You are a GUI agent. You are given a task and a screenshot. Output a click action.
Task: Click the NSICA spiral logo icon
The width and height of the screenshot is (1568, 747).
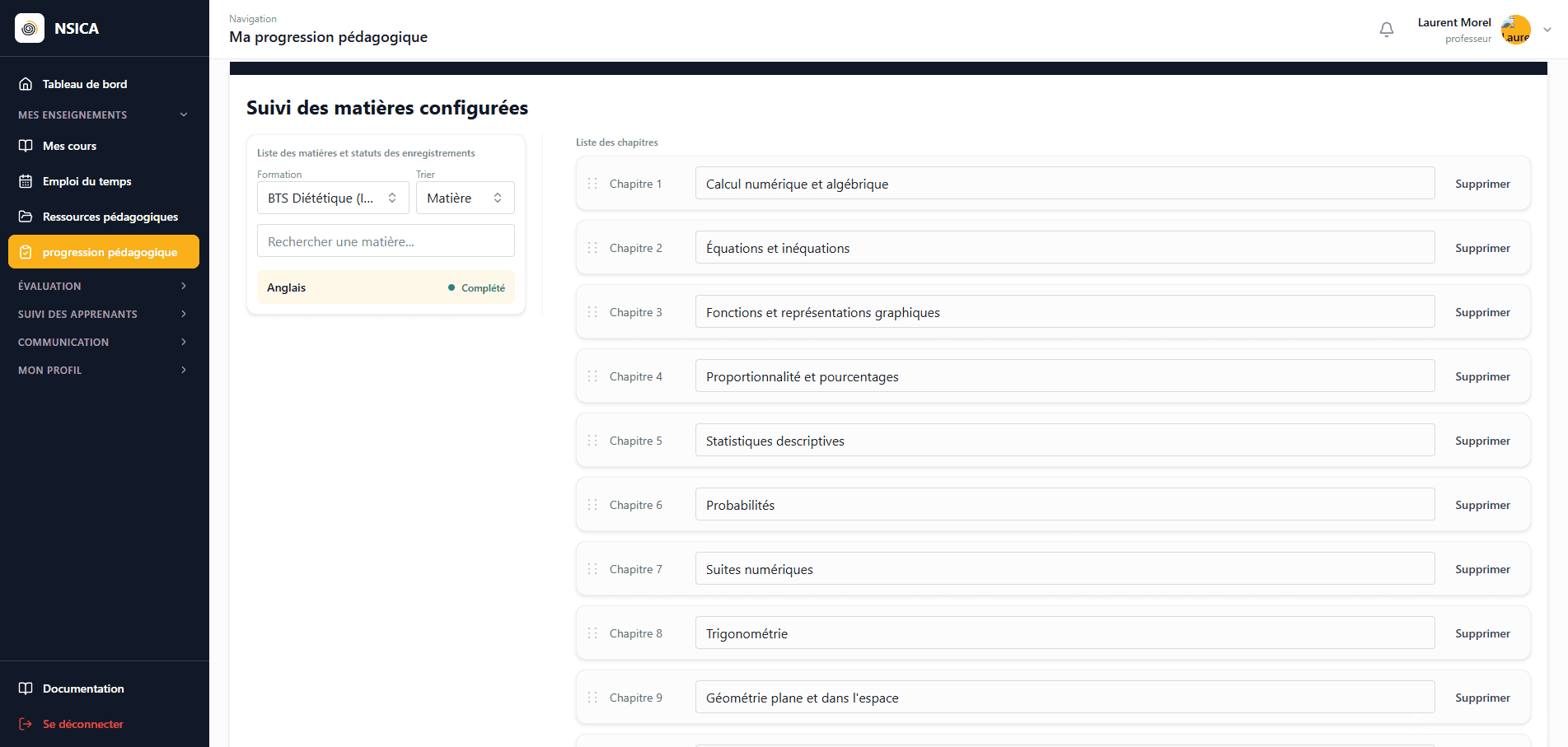point(30,28)
